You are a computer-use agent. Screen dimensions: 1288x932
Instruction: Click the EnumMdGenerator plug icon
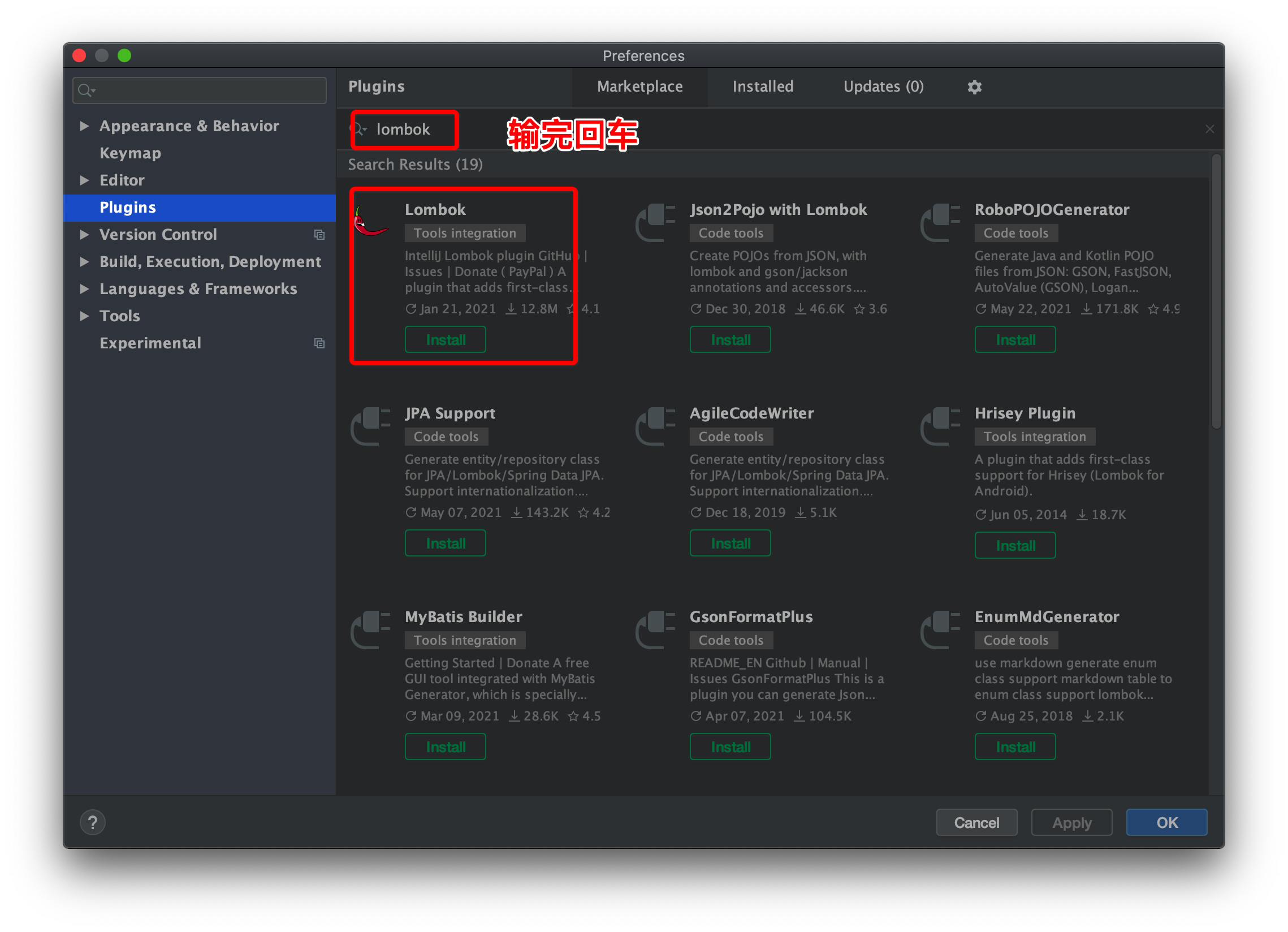[940, 630]
